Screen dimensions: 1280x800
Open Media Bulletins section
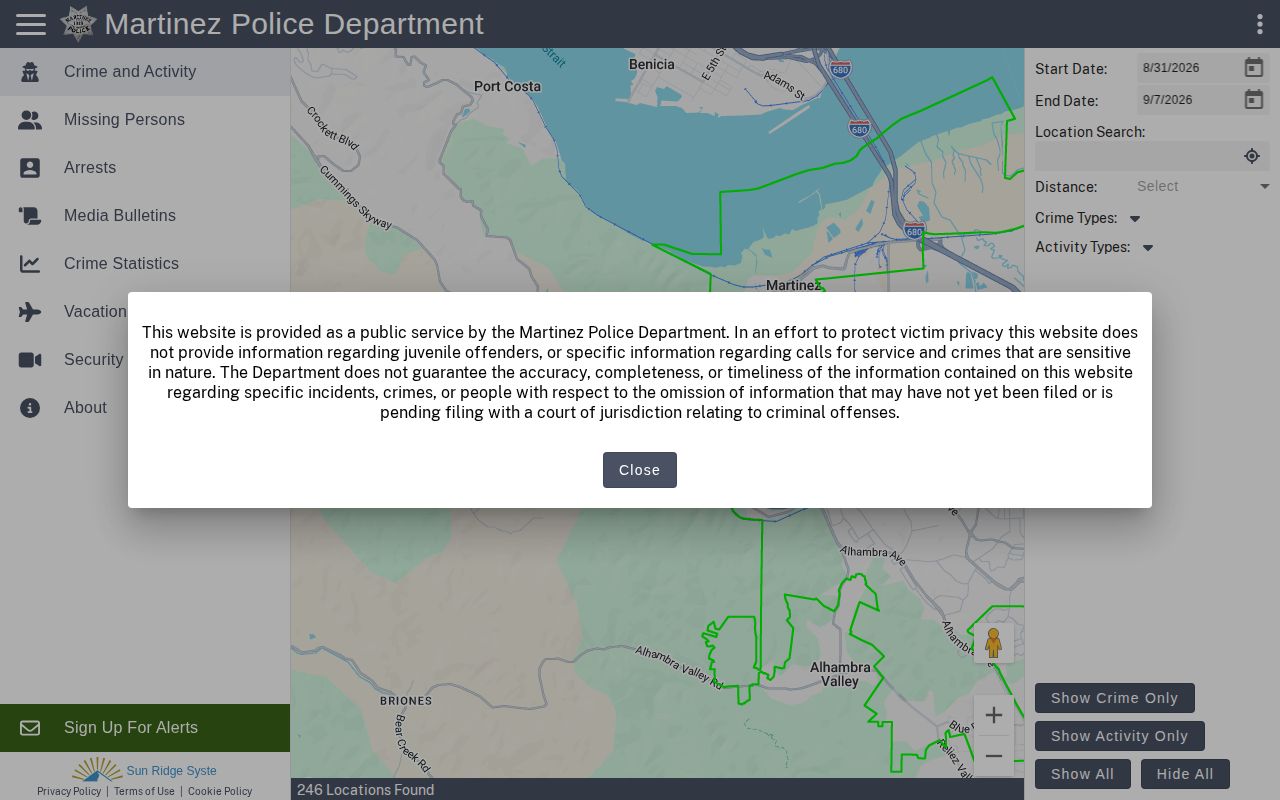coord(145,216)
